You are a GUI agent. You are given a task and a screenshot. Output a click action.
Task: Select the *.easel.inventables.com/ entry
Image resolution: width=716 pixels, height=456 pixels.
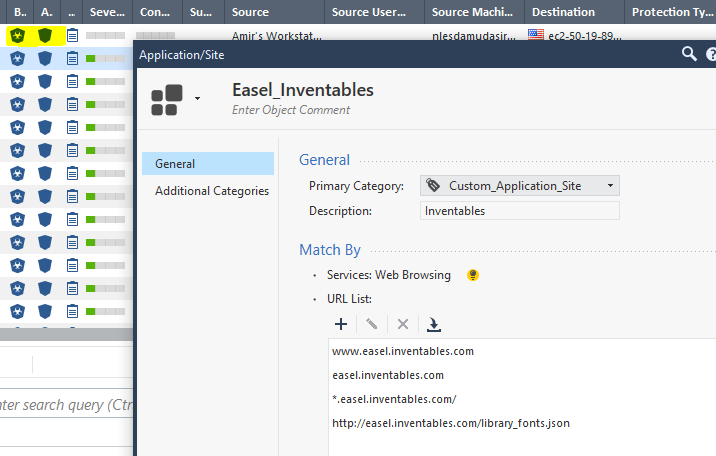coord(394,399)
